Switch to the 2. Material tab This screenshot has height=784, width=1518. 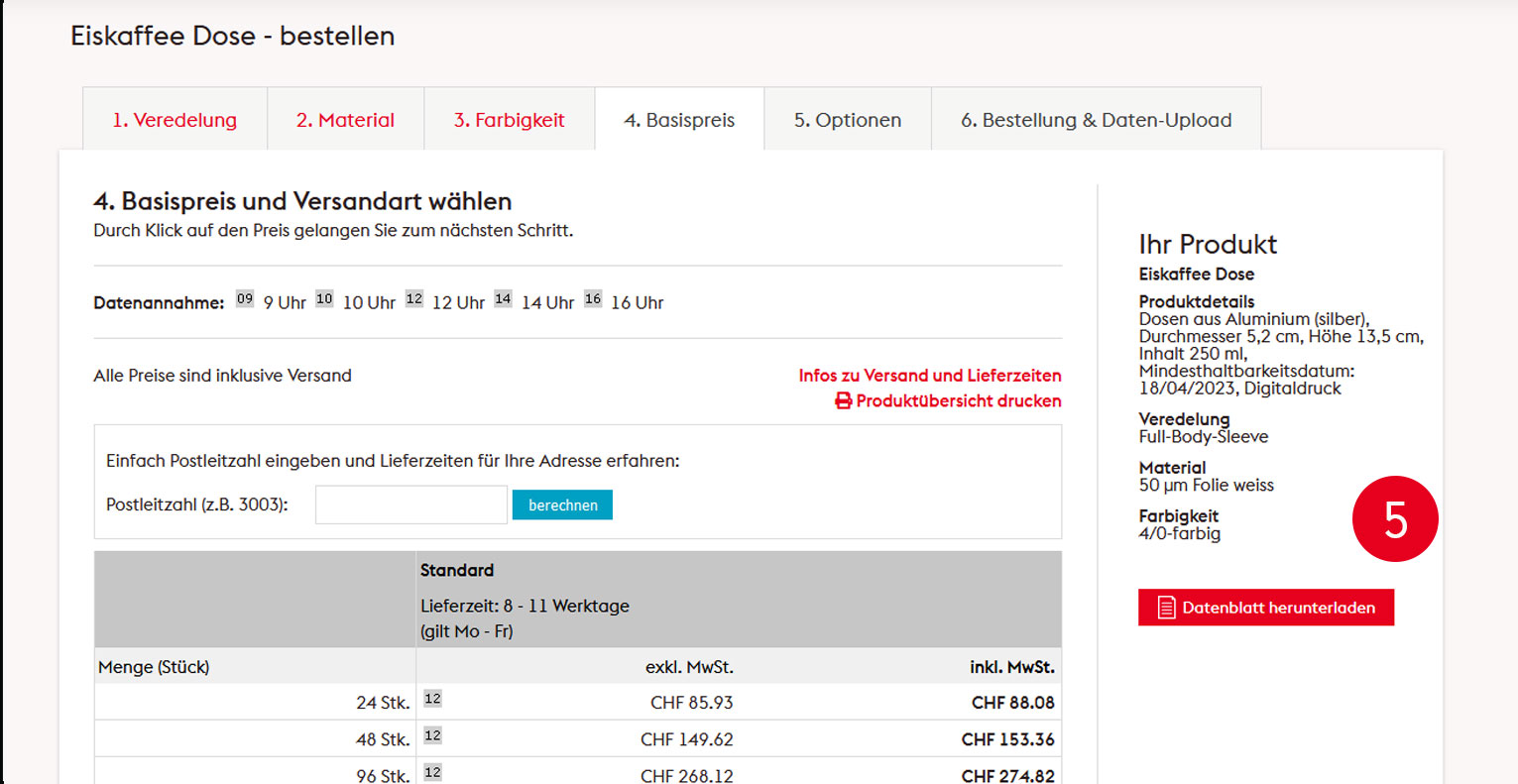coord(345,120)
